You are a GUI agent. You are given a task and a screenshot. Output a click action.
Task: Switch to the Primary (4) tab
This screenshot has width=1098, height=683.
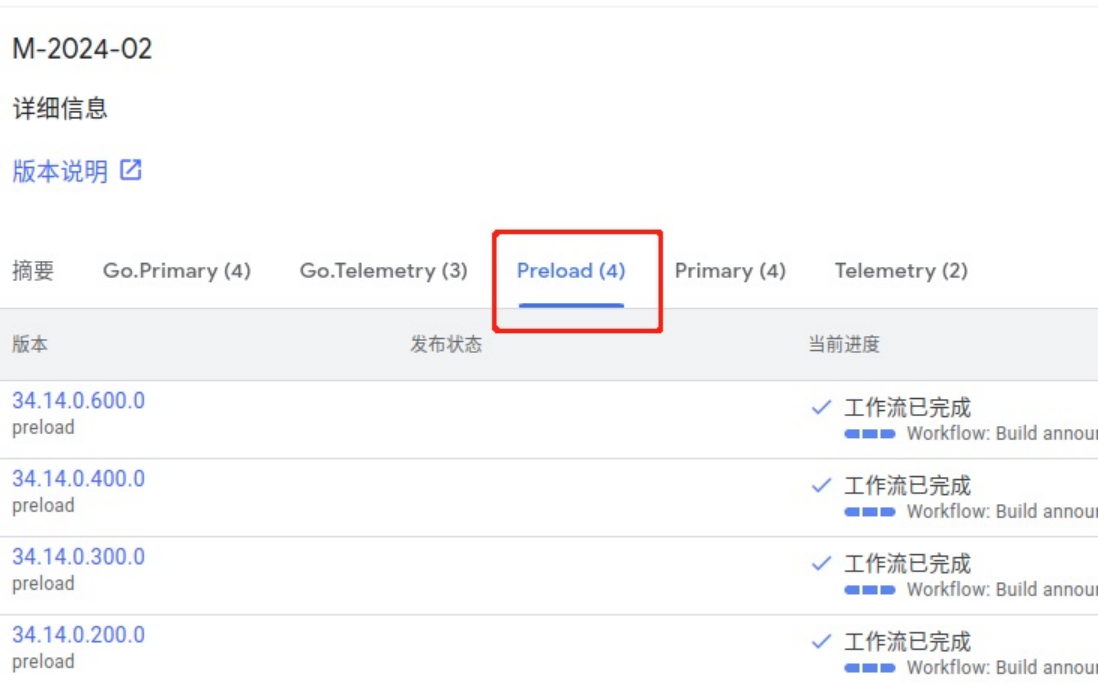pyautogui.click(x=730, y=270)
